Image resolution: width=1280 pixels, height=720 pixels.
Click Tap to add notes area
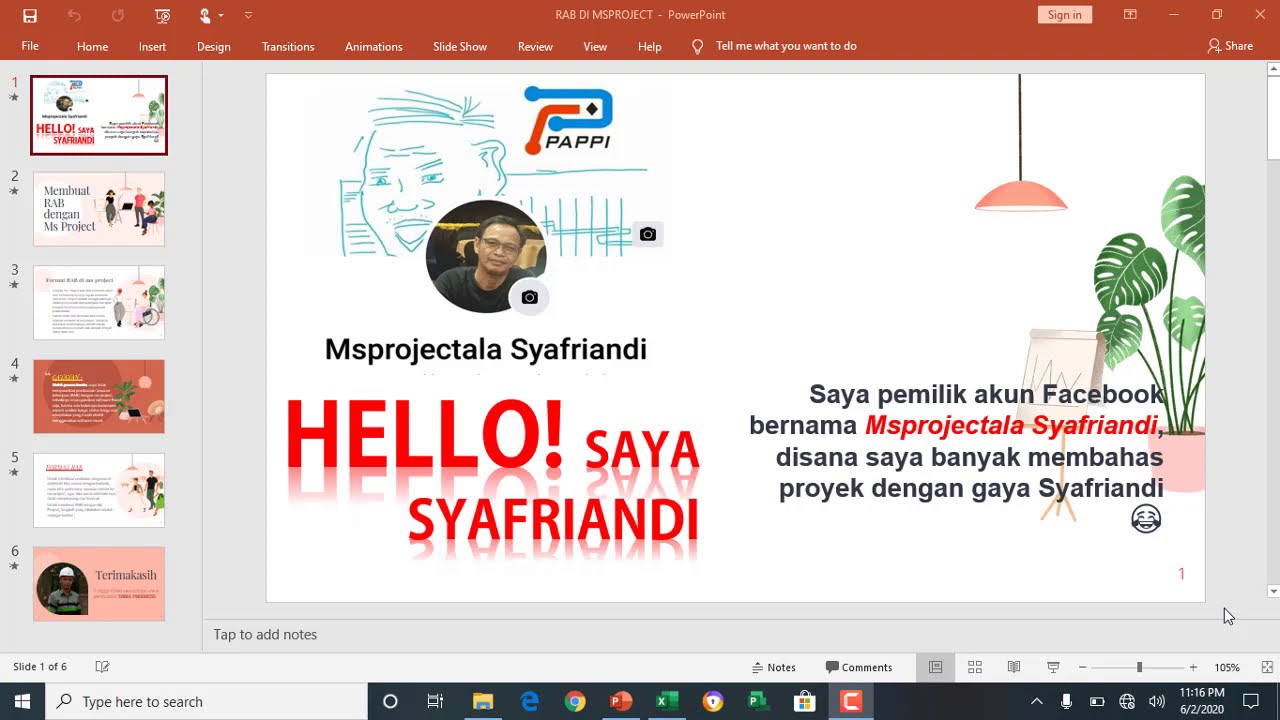[265, 634]
